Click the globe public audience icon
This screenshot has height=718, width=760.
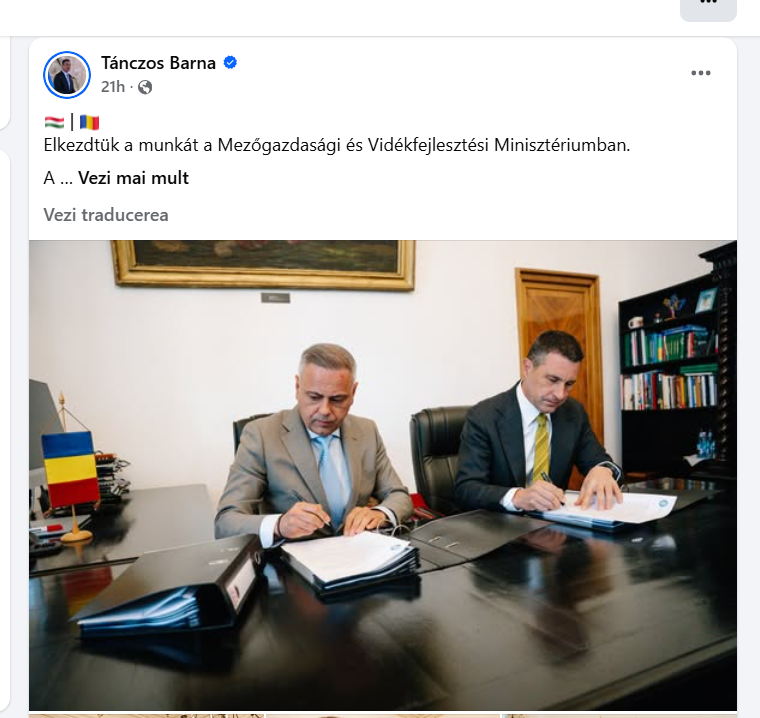click(x=145, y=87)
